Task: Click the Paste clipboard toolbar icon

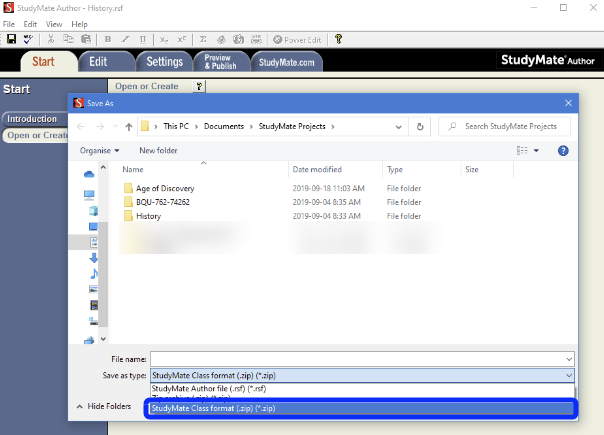Action: tap(86, 39)
